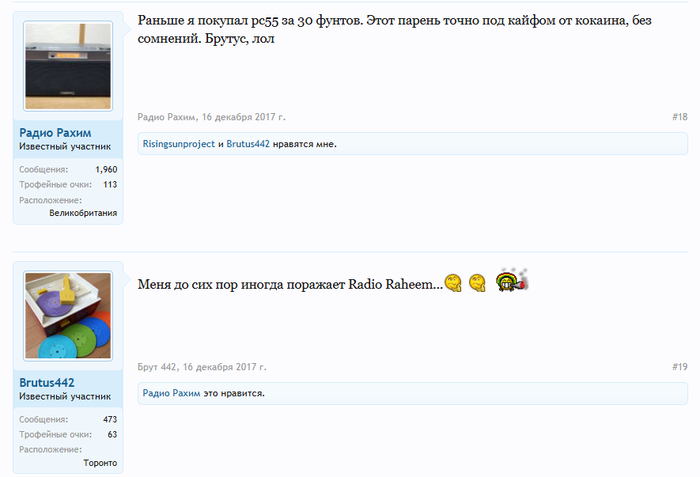Click the second thinking emoji in post #19
This screenshot has width=700, height=477.
[478, 284]
